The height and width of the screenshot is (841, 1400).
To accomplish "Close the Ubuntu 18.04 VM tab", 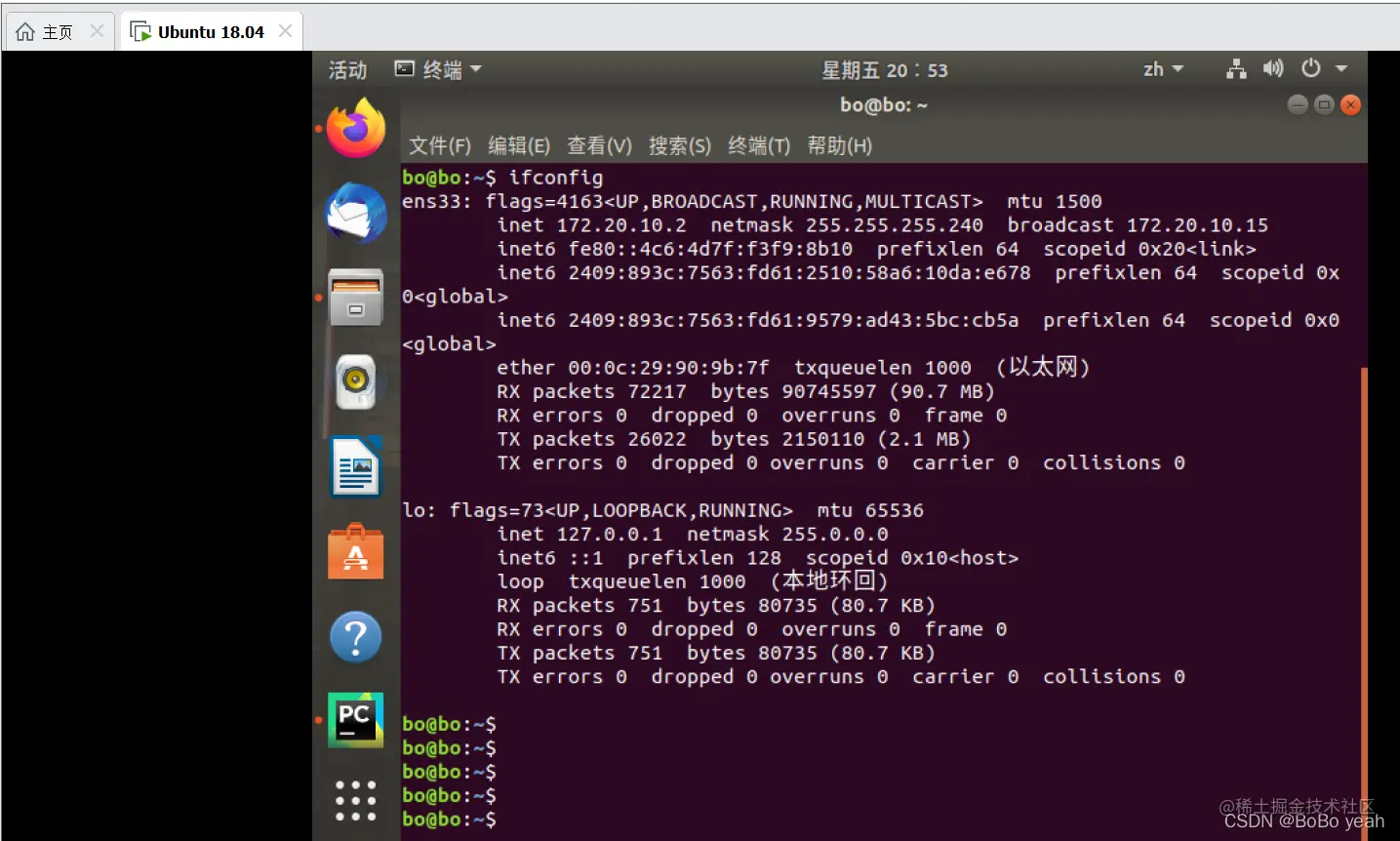I will pyautogui.click(x=285, y=31).
